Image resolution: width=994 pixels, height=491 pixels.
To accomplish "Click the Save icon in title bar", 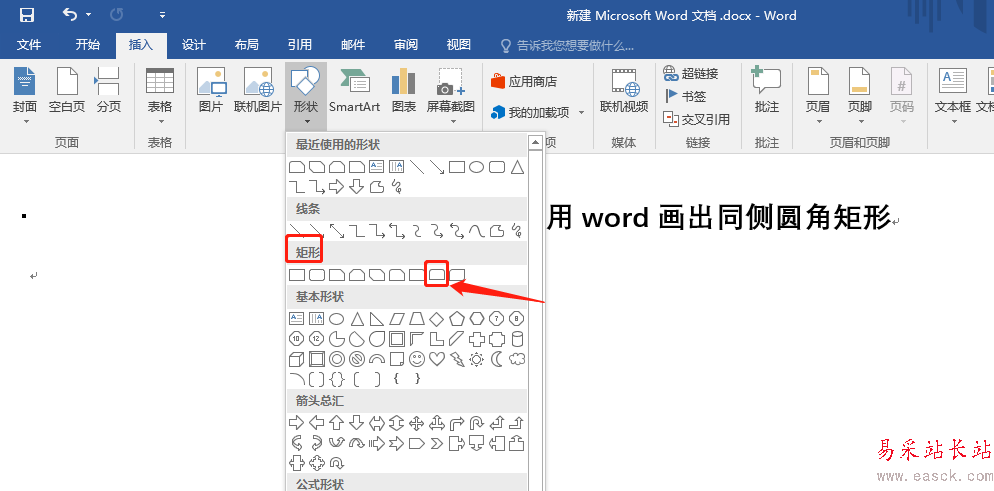I will point(27,15).
